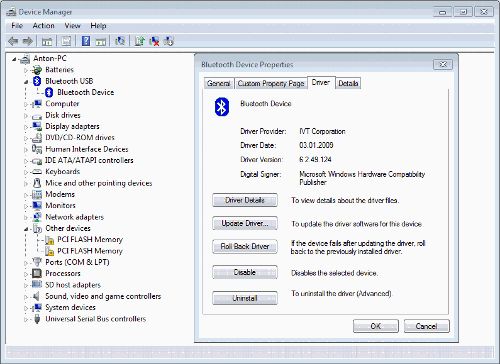
Task: Collapse the Other devices node arrow
Action: (x=26, y=229)
